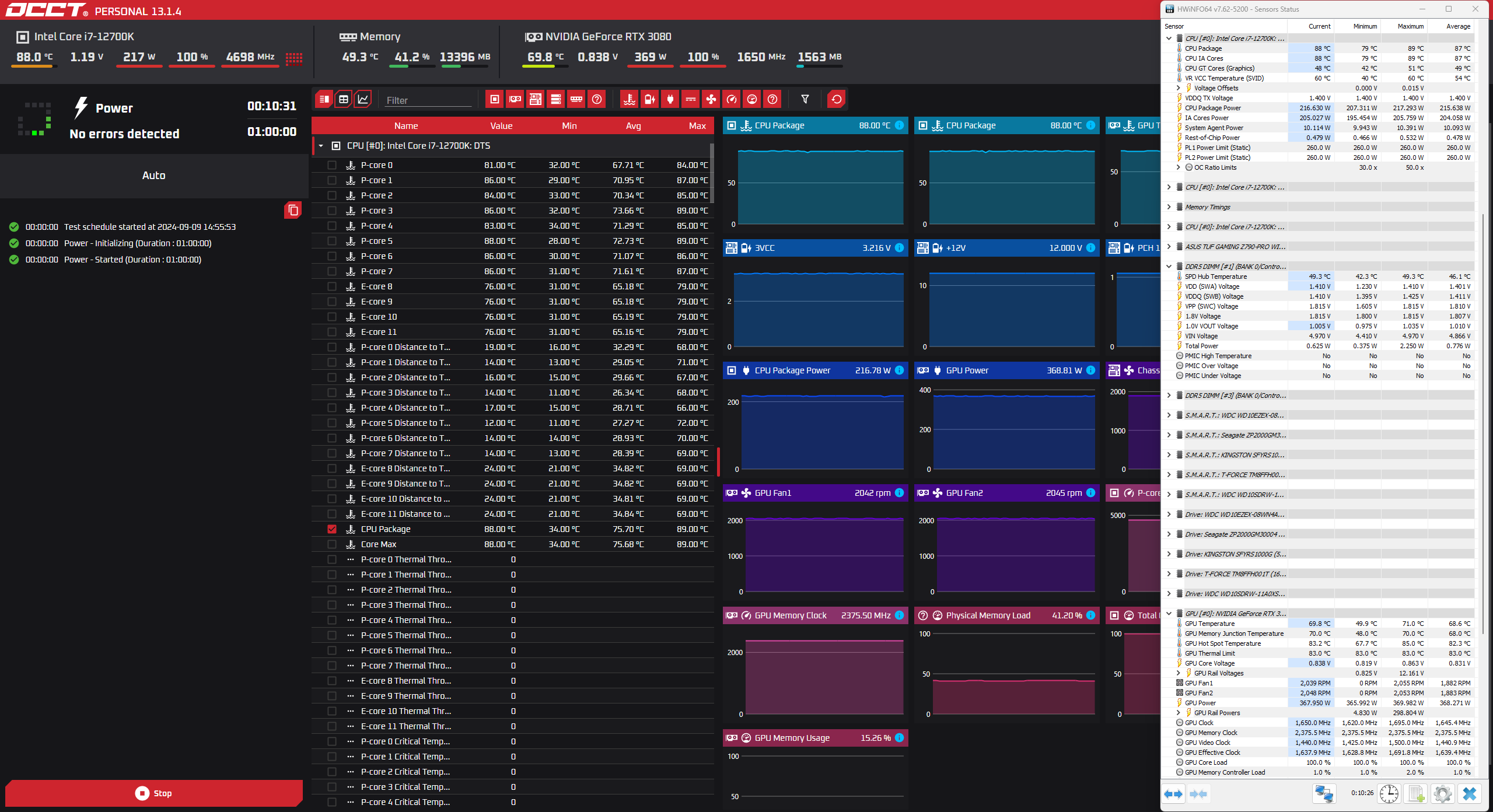The height and width of the screenshot is (812, 1493).
Task: Show power sensors using the plug icon
Action: tap(670, 99)
